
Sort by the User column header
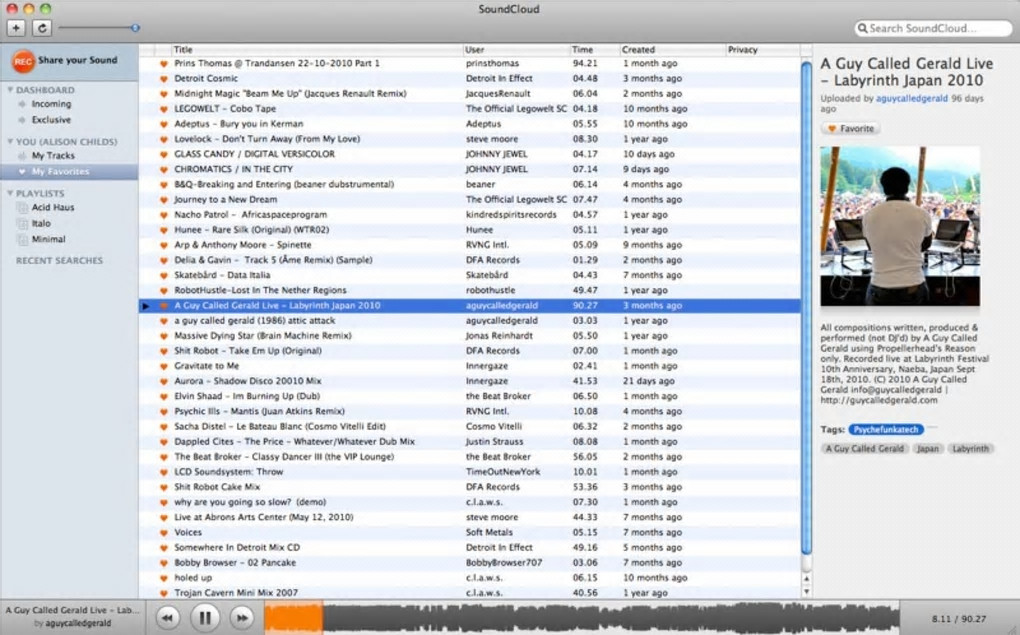(x=516, y=49)
